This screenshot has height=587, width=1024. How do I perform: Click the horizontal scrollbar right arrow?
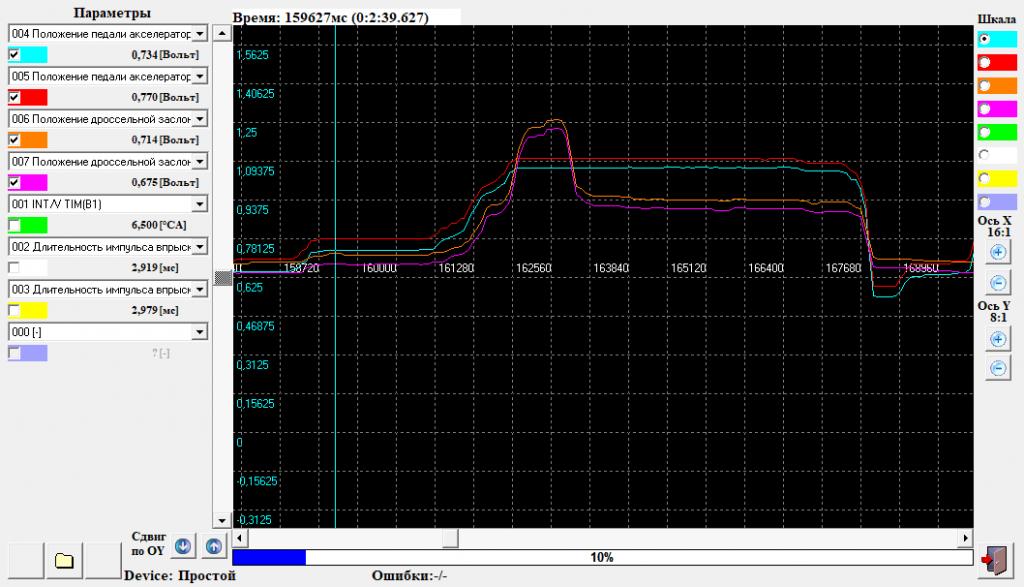pos(965,538)
